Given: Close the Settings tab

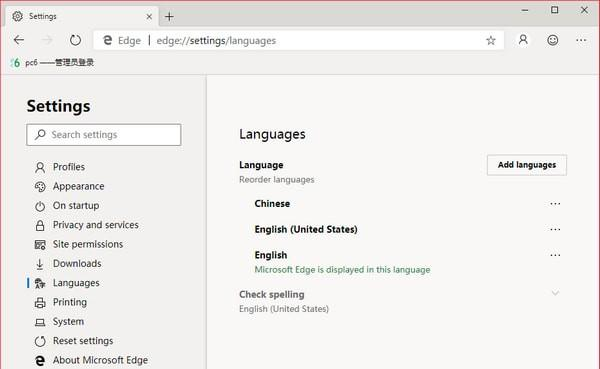Looking at the screenshot, I should coord(149,16).
